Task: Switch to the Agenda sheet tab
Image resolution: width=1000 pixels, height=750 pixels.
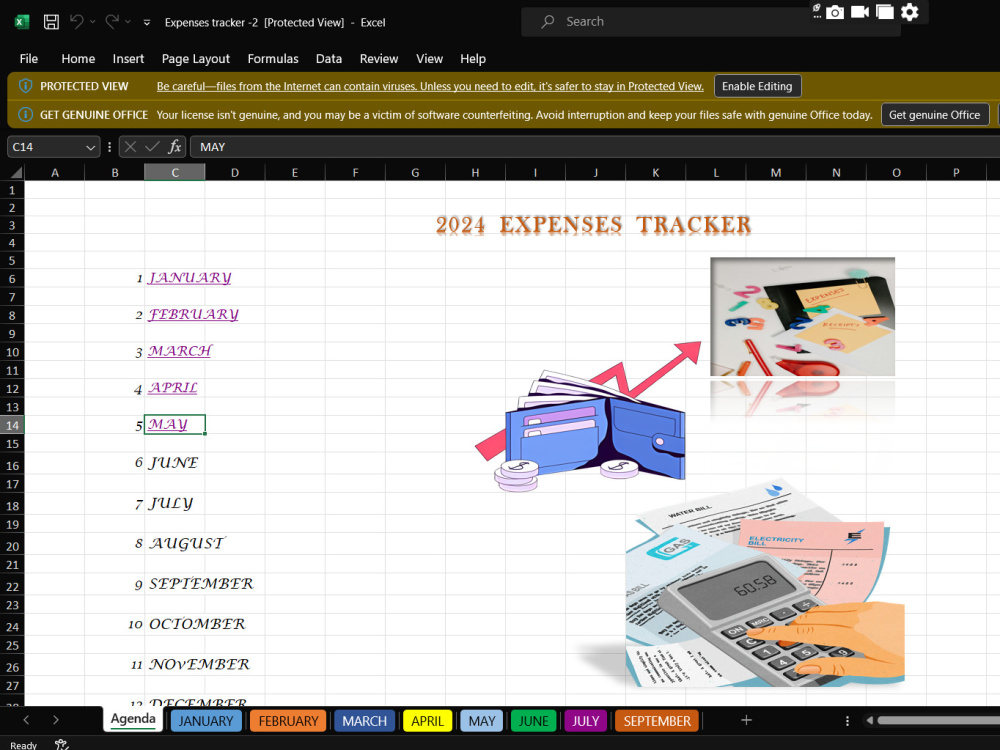Action: point(133,719)
